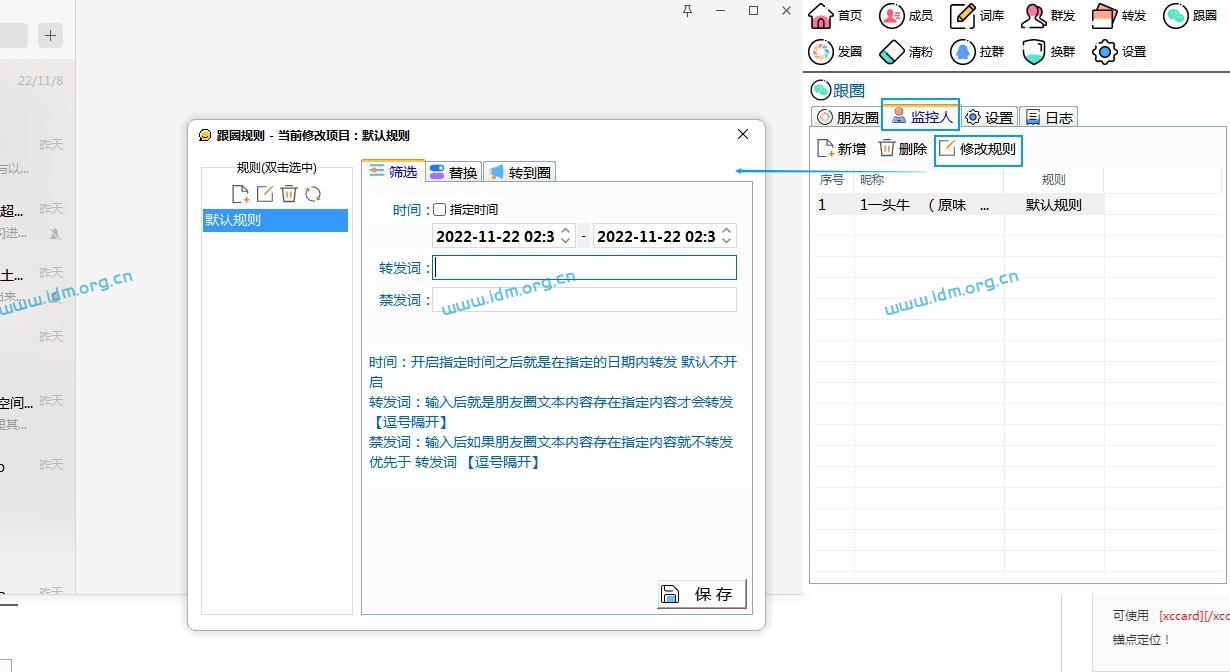
Task: Click the 序号 column header
Action: click(x=832, y=180)
